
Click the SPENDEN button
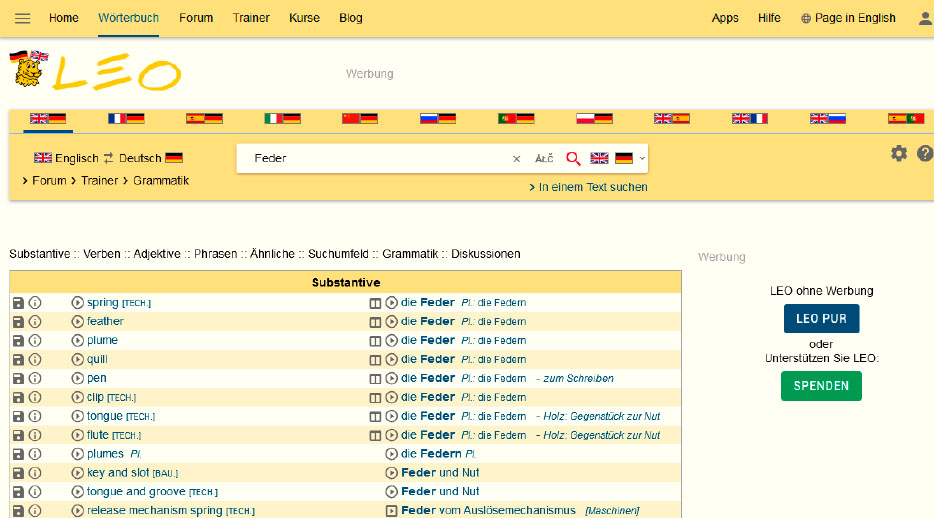tap(821, 386)
